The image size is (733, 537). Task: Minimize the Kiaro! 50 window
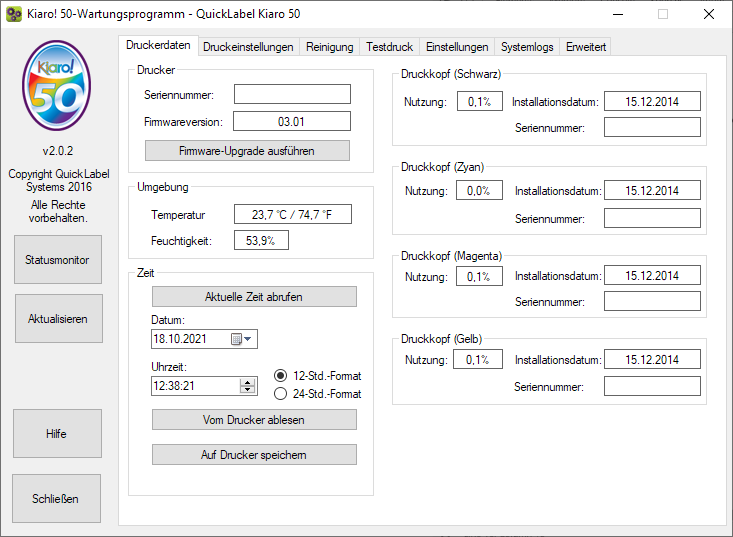[618, 14]
